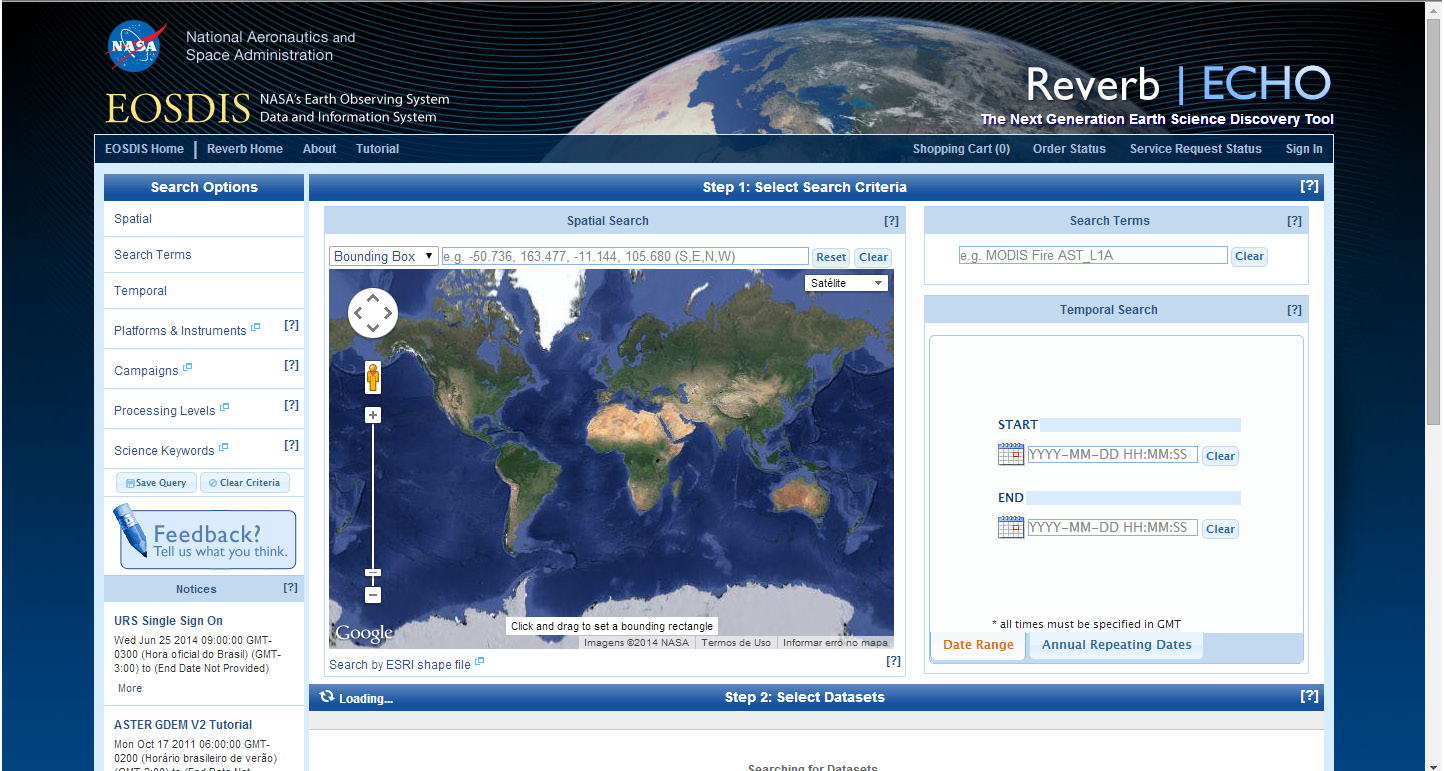
Task: Clear the START date field
Action: (1220, 456)
